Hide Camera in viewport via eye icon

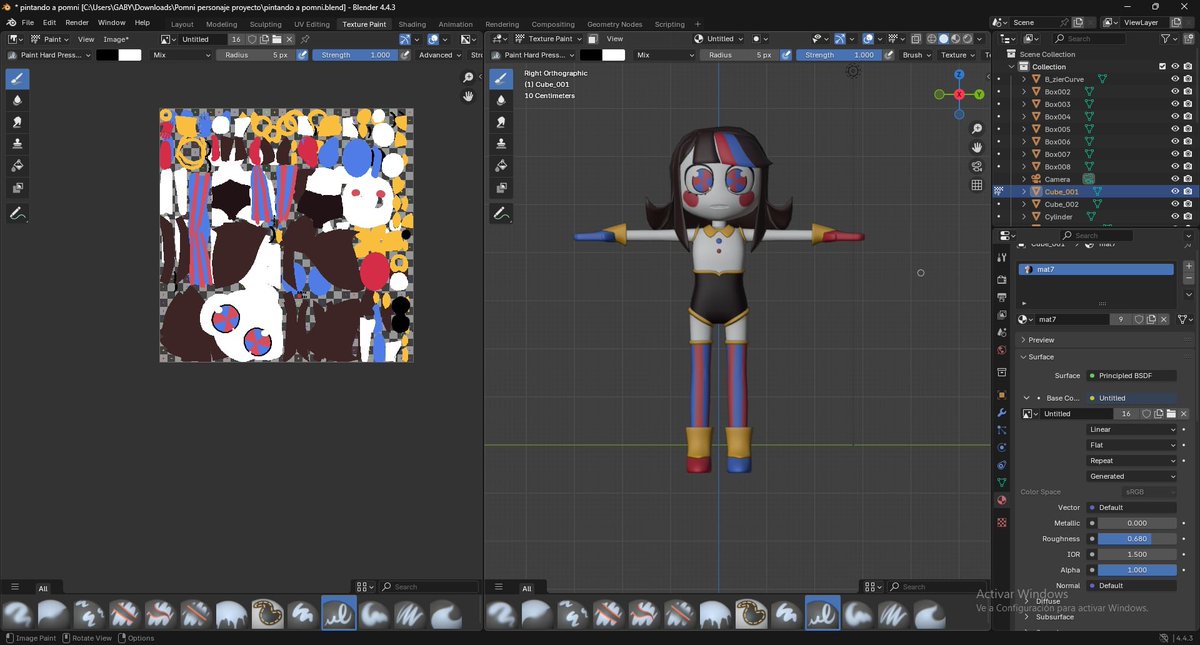(1175, 179)
